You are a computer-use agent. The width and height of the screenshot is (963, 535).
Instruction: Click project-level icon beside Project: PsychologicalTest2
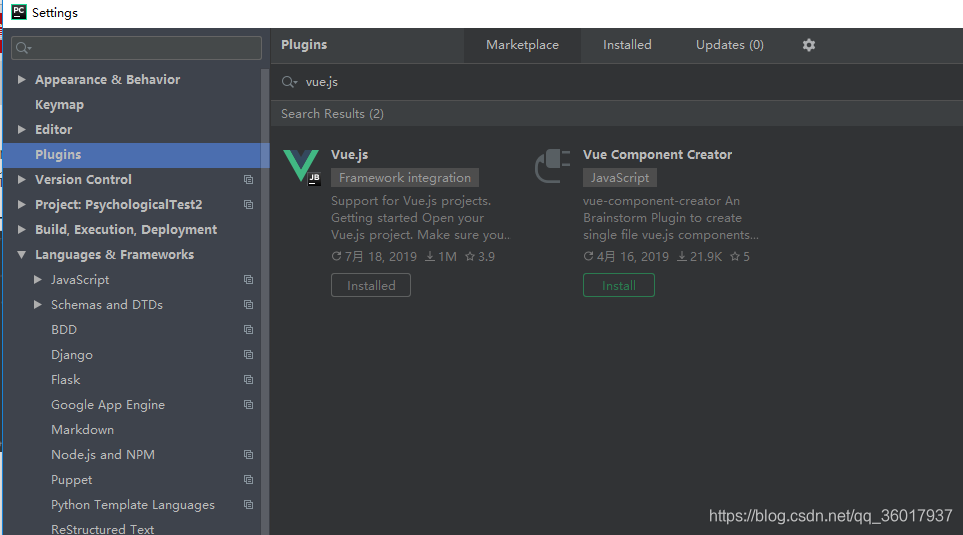[x=248, y=205]
